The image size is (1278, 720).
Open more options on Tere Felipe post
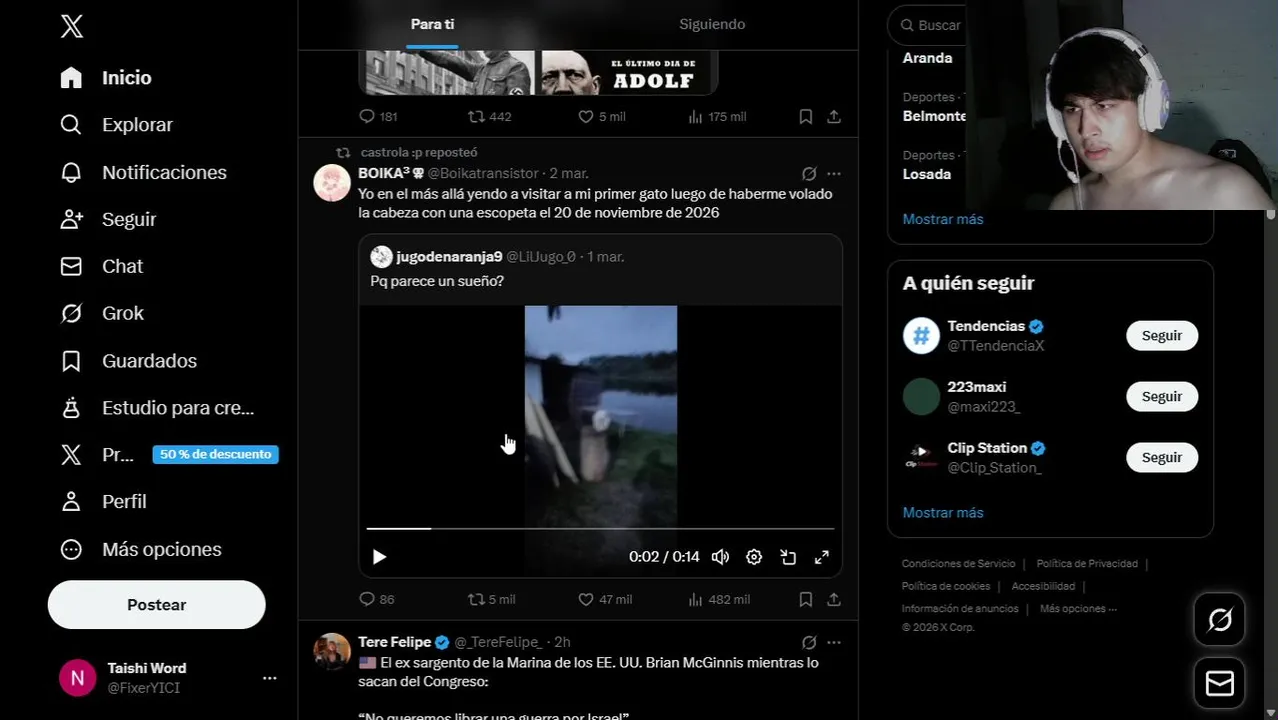pos(833,642)
